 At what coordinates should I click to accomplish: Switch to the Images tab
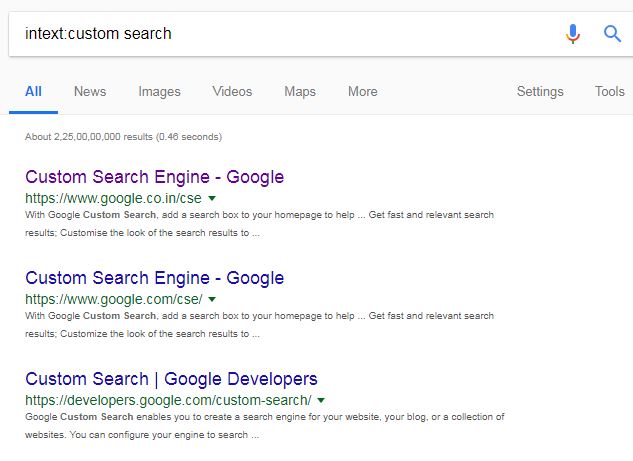159,91
